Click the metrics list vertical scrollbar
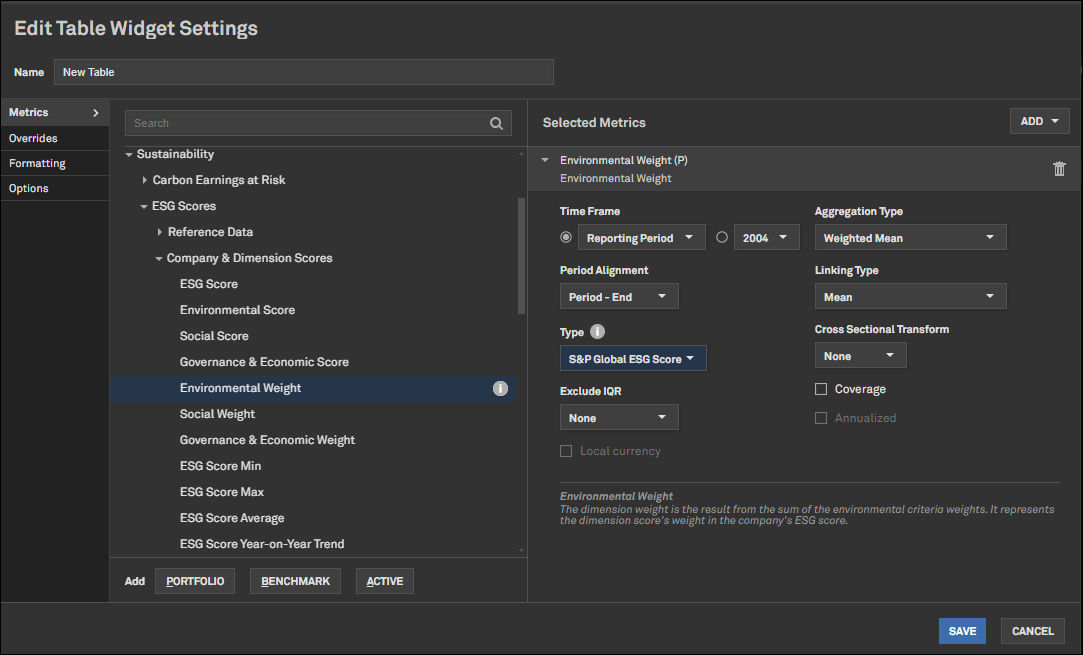1083x655 pixels. click(520, 256)
